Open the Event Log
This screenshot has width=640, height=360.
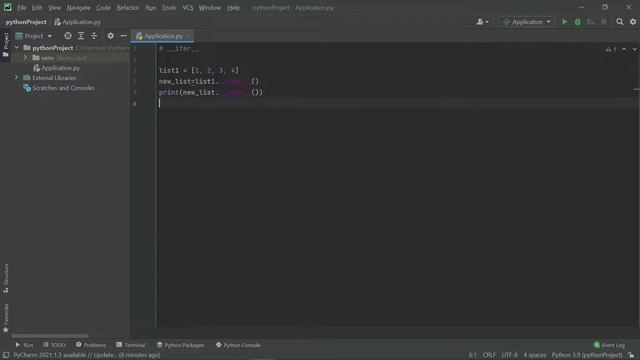[609, 345]
